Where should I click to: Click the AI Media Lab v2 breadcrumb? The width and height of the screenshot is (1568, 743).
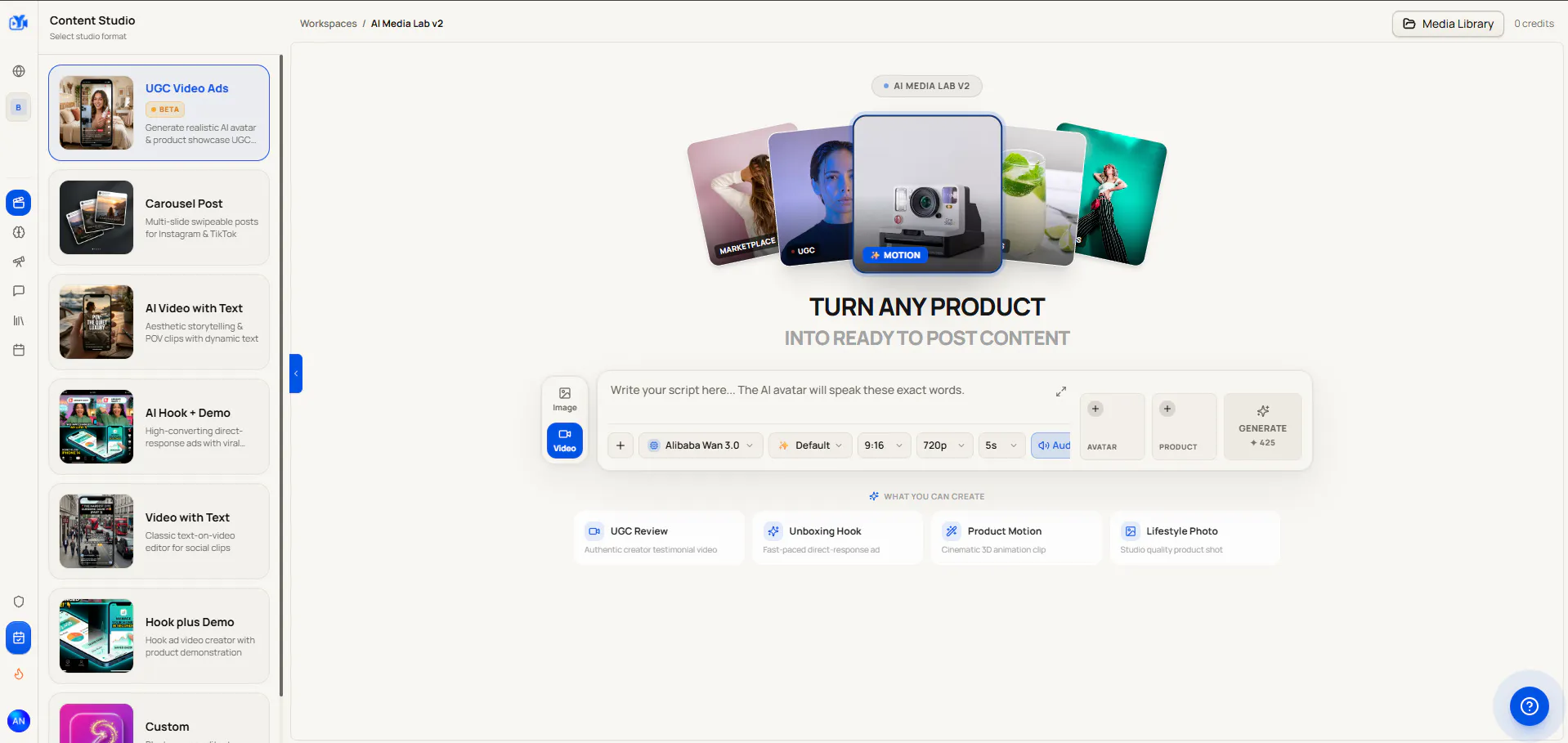[407, 24]
